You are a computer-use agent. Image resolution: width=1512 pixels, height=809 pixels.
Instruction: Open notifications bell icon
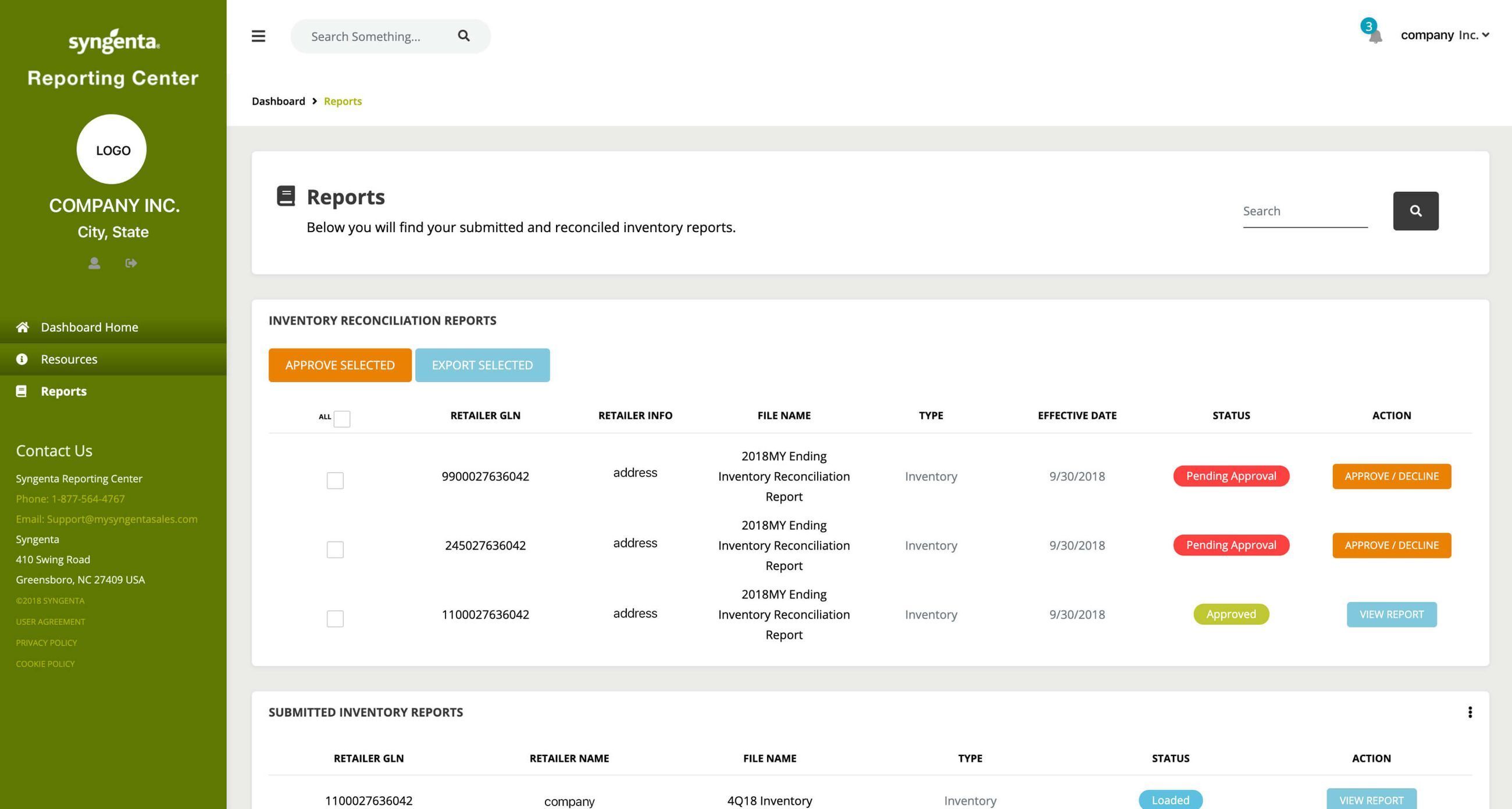[1375, 37]
